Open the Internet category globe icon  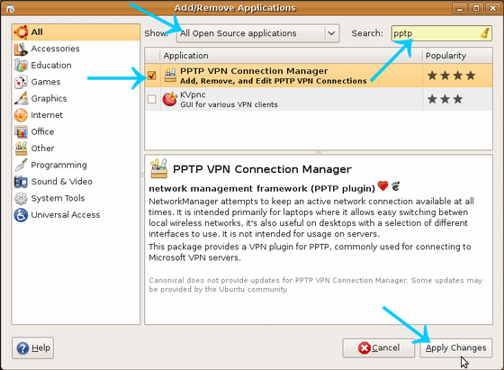pyautogui.click(x=21, y=115)
